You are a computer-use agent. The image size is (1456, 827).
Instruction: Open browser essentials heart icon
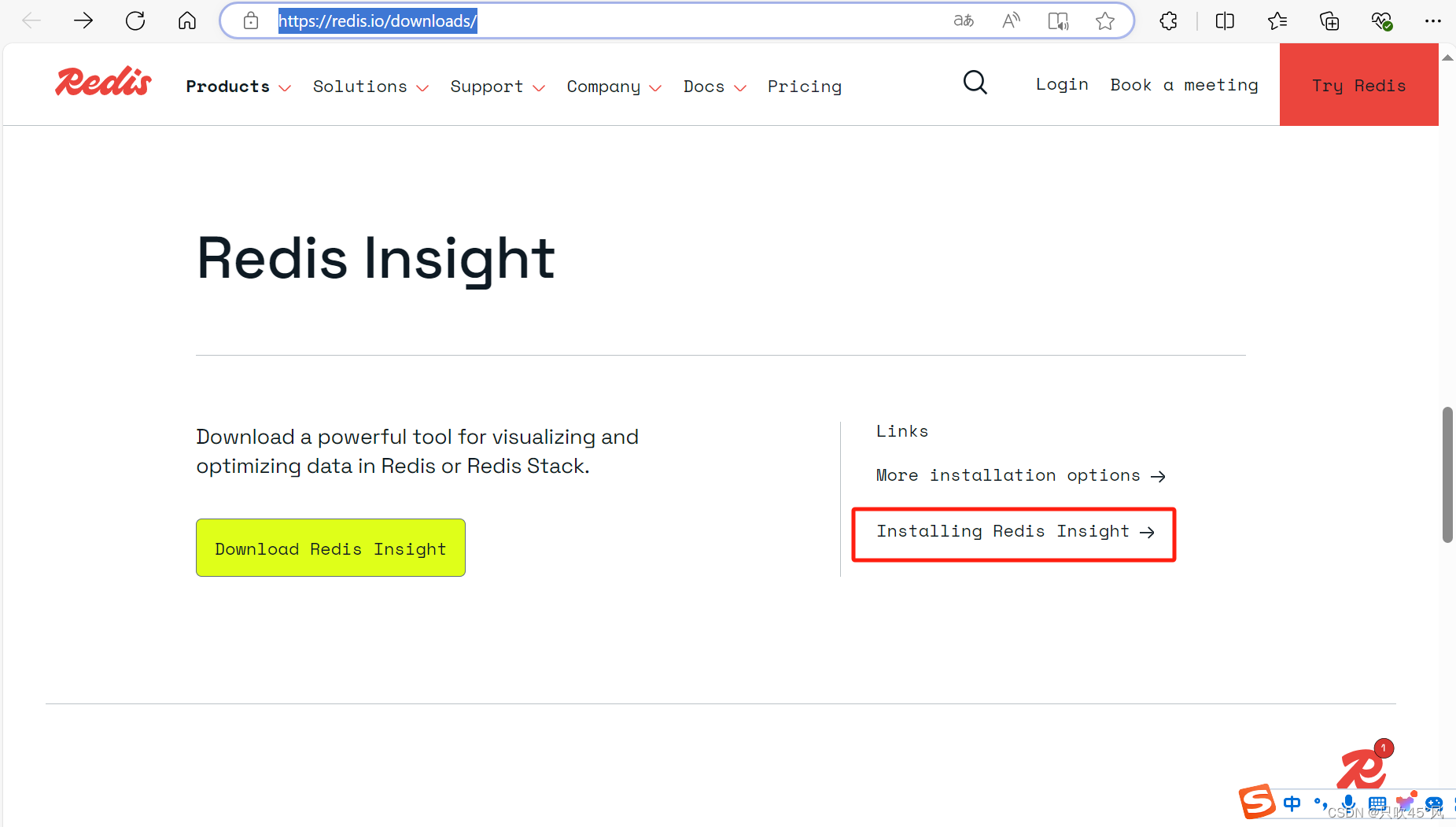point(1381,20)
